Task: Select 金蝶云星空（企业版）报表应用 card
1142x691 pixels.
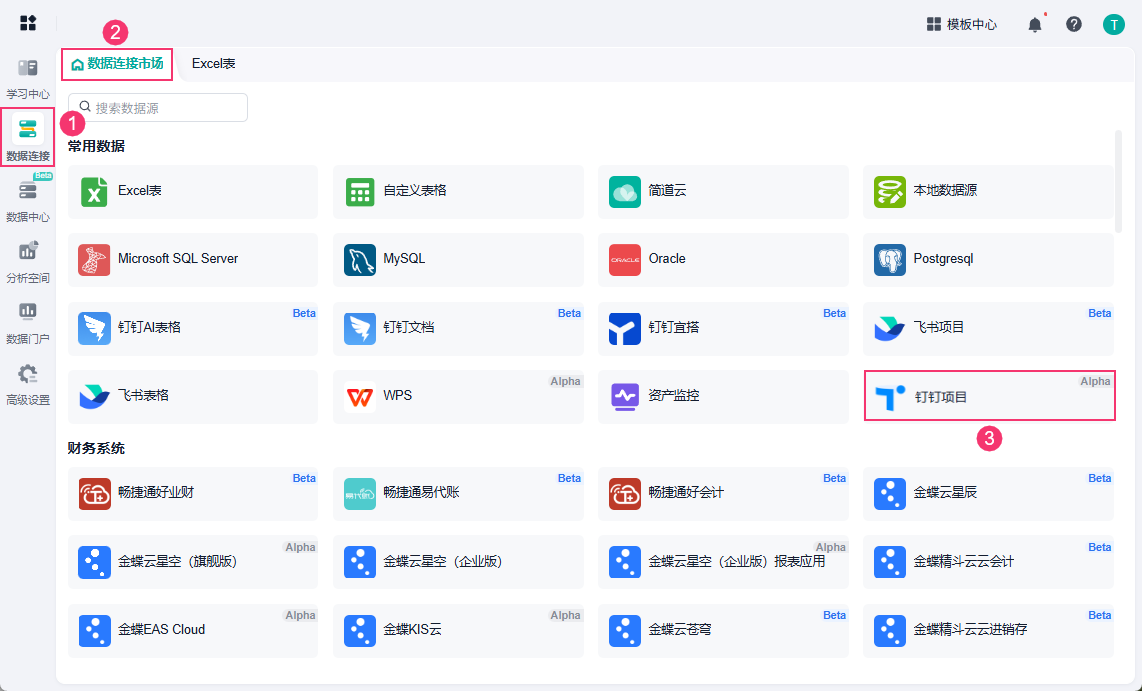Action: tap(723, 562)
